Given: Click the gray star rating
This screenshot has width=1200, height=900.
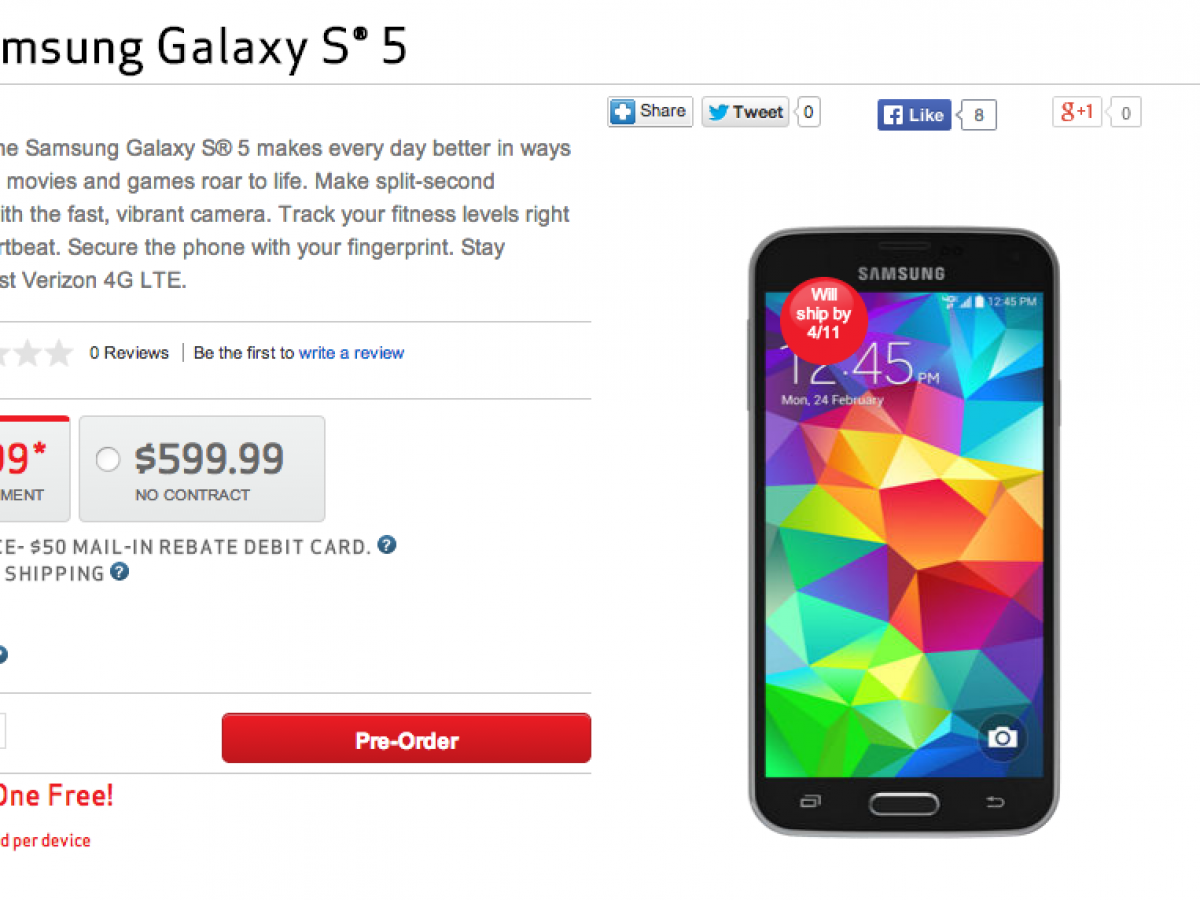Looking at the screenshot, I should point(40,353).
